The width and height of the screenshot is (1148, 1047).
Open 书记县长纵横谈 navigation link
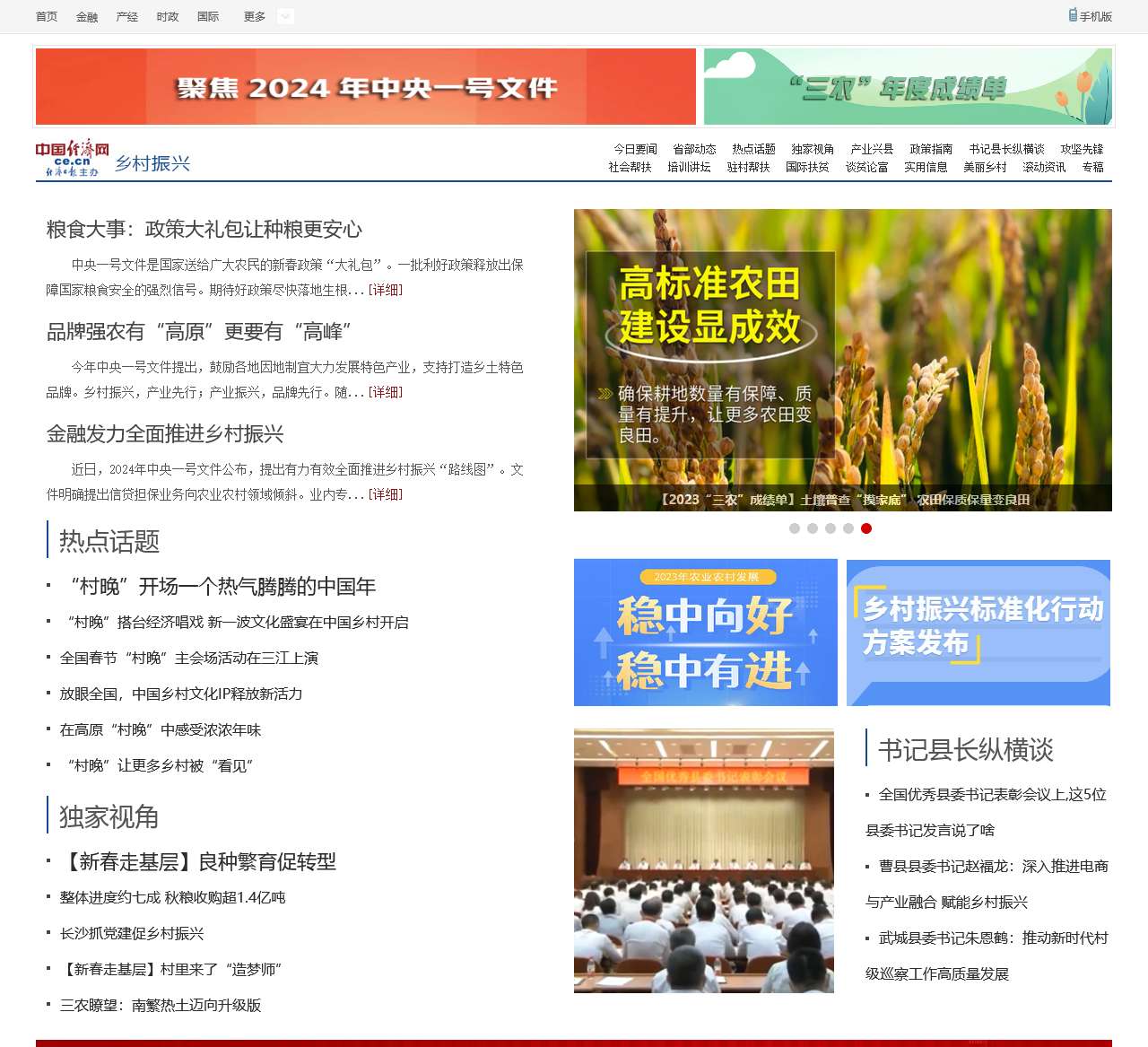pyautogui.click(x=1006, y=149)
